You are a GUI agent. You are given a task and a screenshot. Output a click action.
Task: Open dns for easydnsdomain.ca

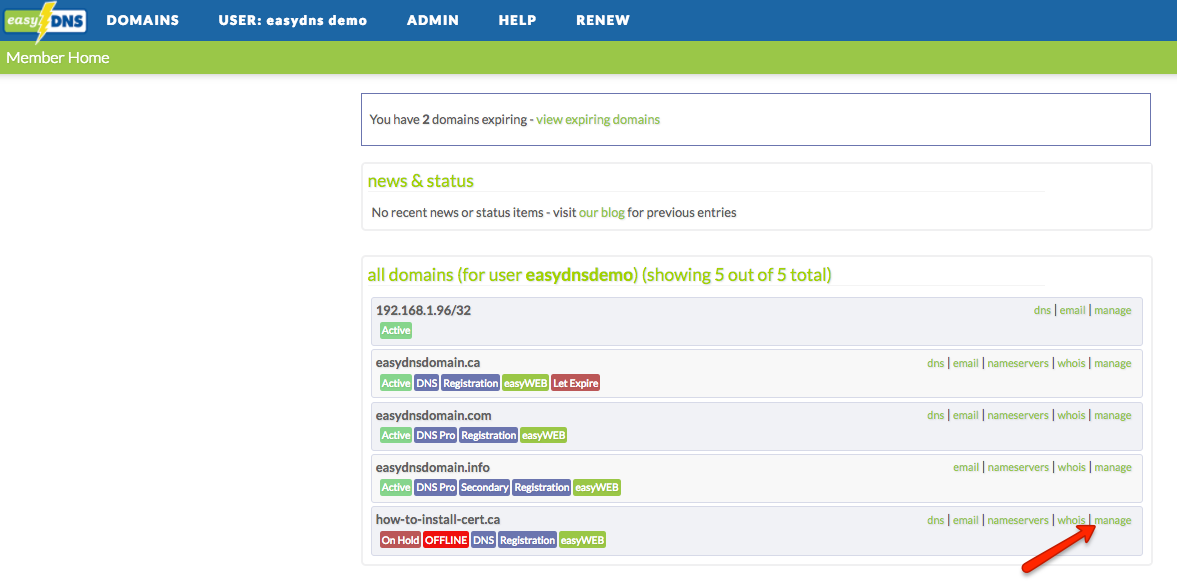click(x=935, y=363)
